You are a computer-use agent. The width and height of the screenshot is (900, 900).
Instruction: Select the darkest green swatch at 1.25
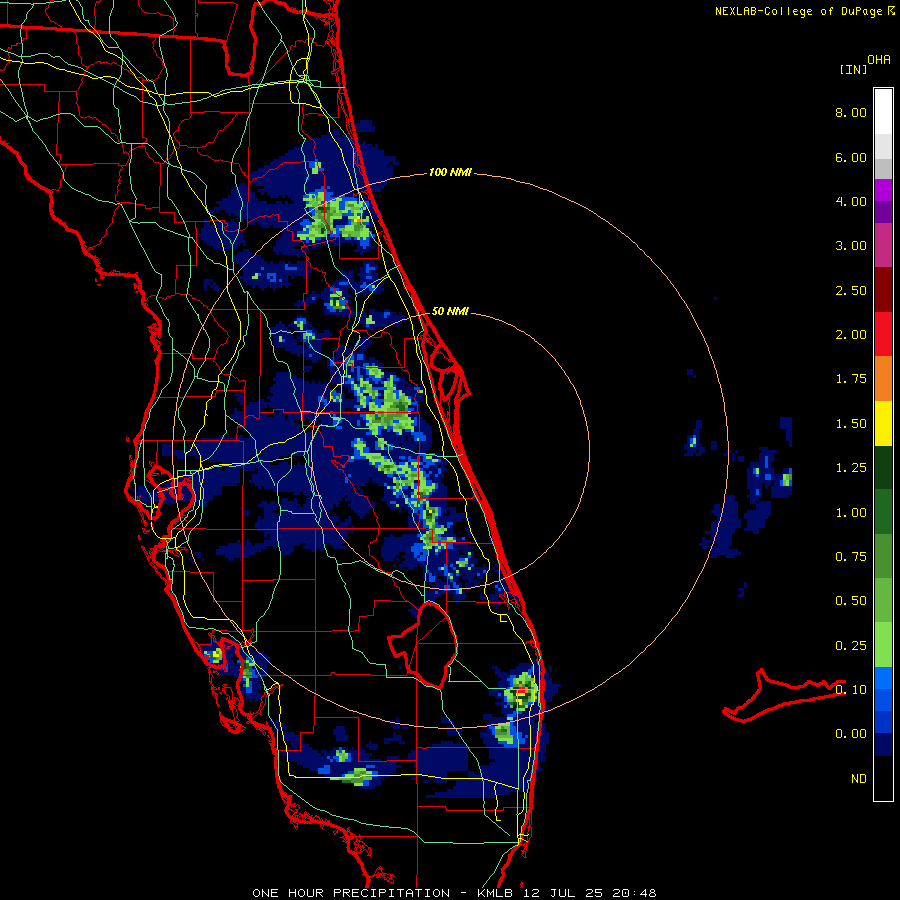pyautogui.click(x=883, y=467)
